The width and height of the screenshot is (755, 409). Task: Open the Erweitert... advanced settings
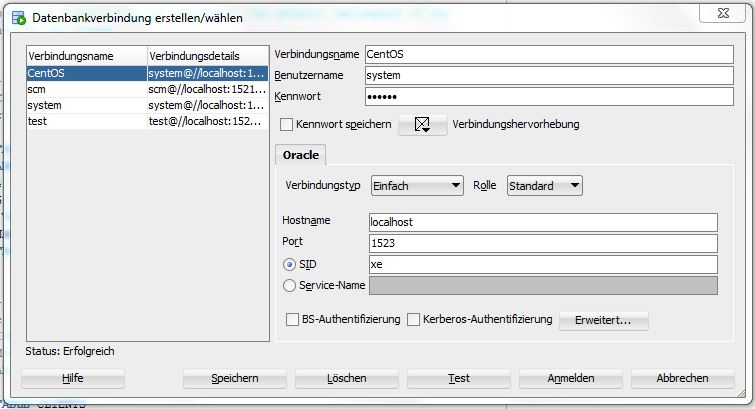coord(603,320)
